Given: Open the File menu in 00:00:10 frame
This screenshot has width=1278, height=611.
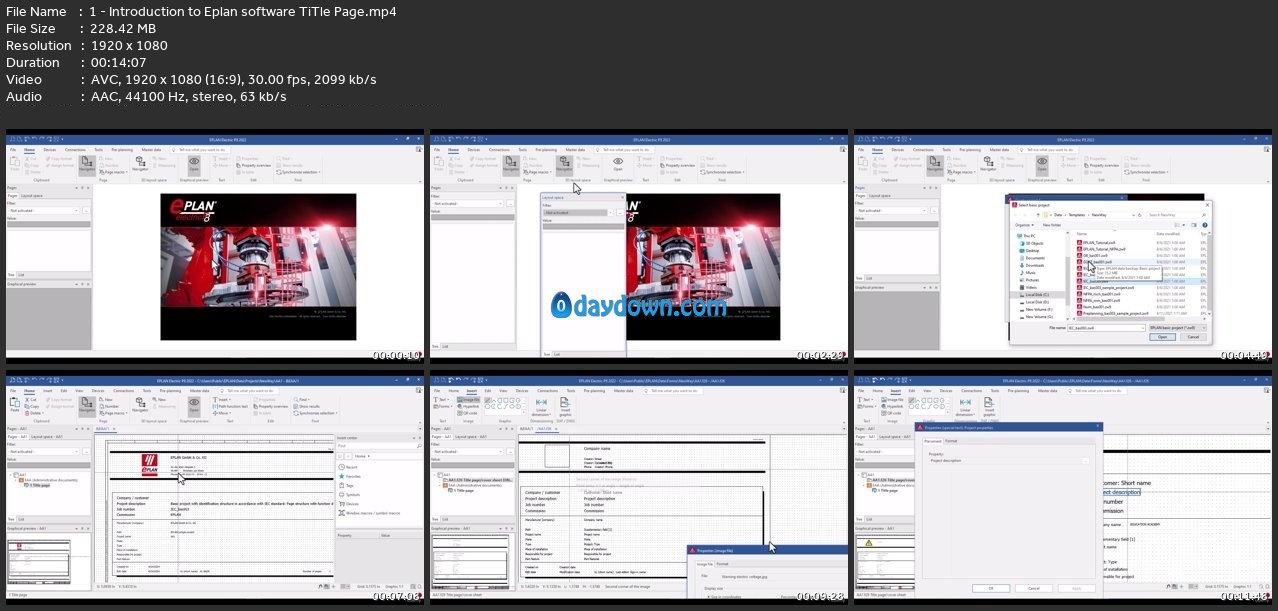Looking at the screenshot, I should (13, 150).
